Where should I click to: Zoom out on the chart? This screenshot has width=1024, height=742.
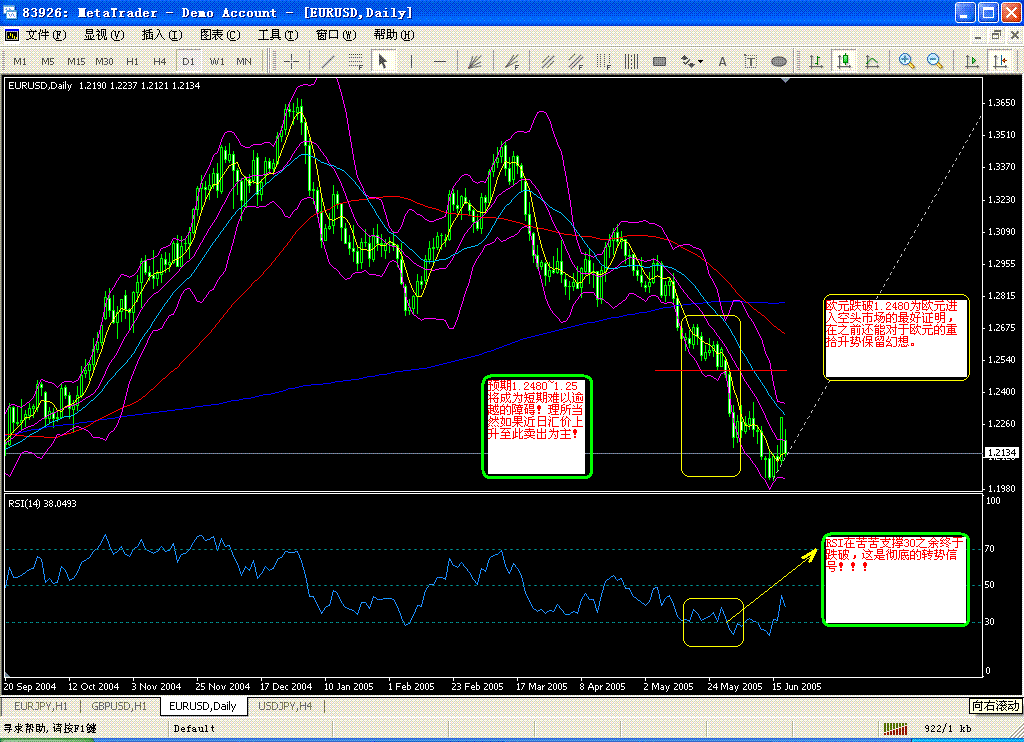pyautogui.click(x=935, y=61)
